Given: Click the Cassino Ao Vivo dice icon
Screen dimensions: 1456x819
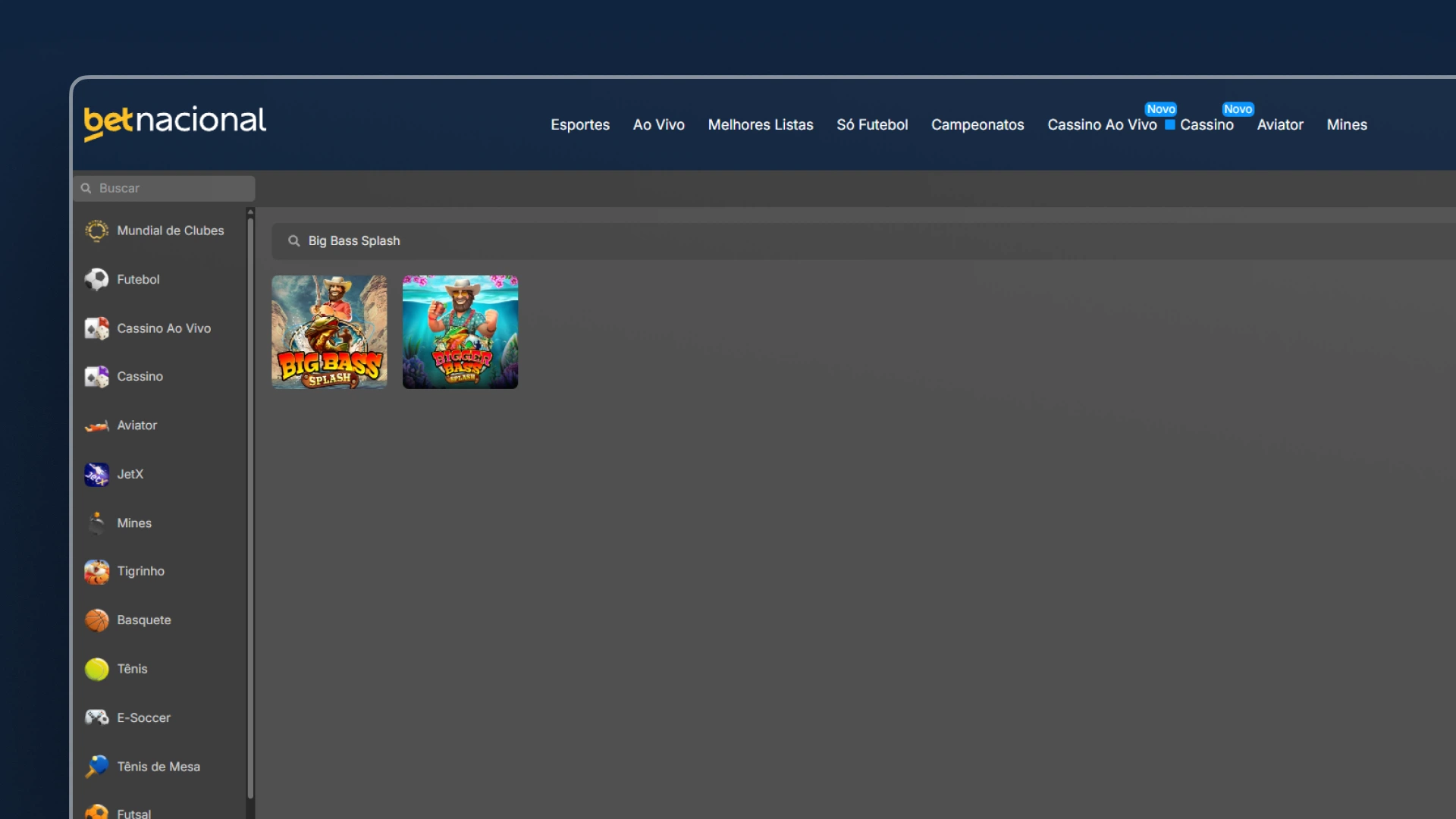Looking at the screenshot, I should point(96,328).
